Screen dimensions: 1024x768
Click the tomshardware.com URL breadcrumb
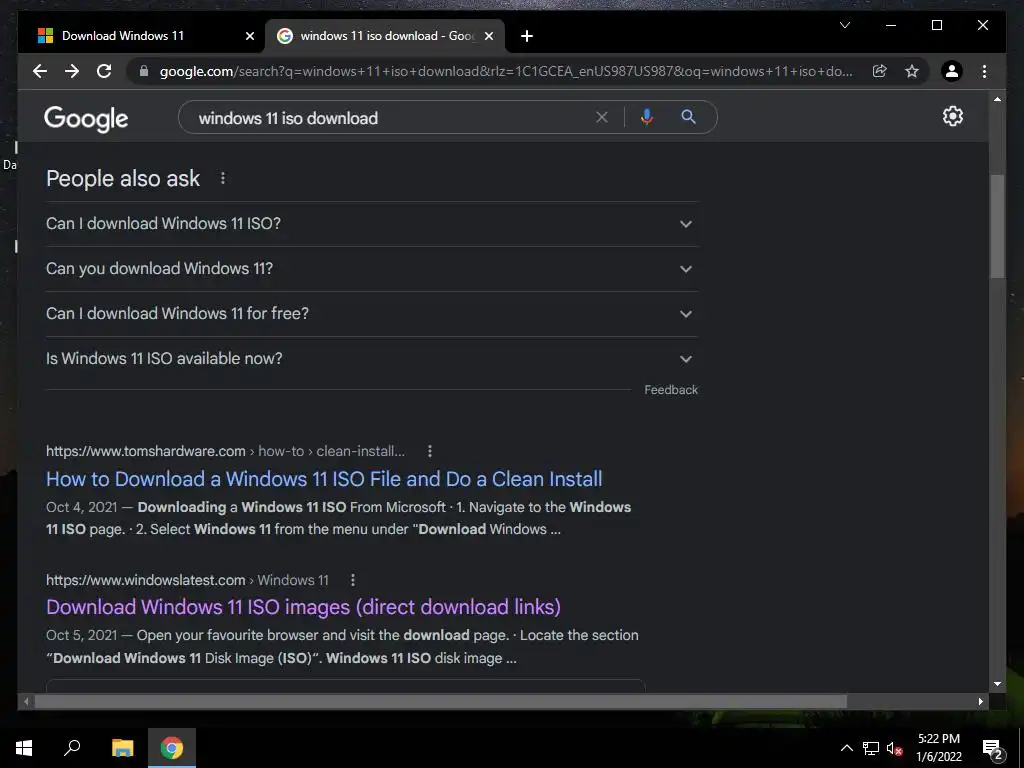click(x=225, y=451)
